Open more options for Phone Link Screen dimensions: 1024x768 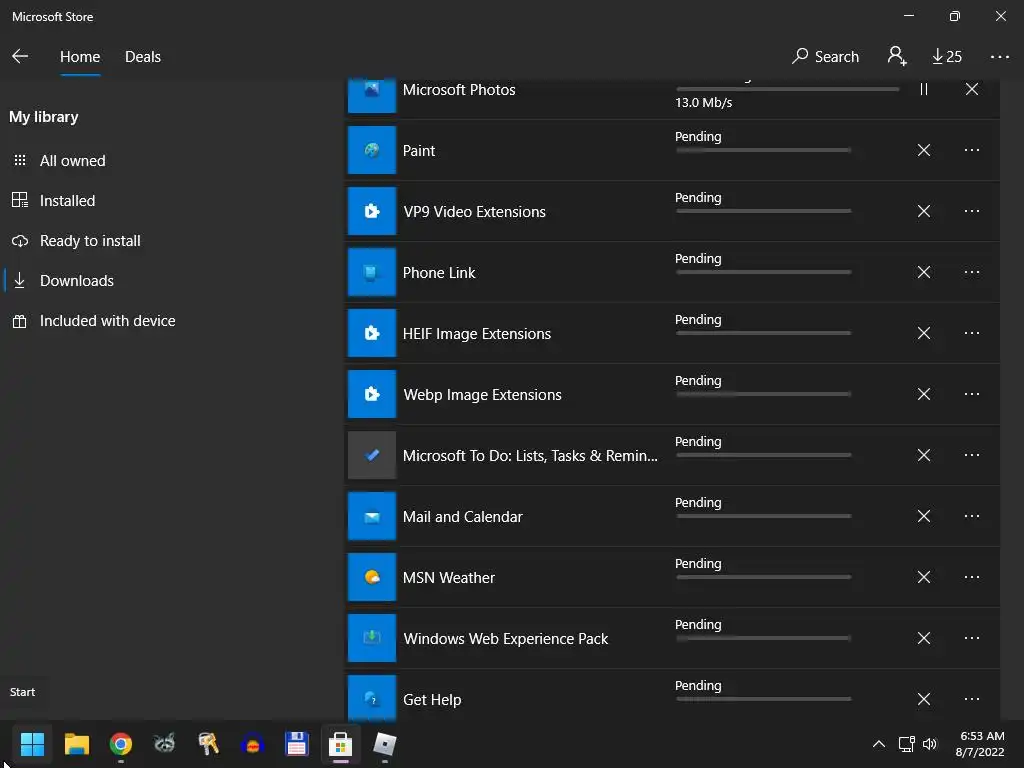coord(972,272)
